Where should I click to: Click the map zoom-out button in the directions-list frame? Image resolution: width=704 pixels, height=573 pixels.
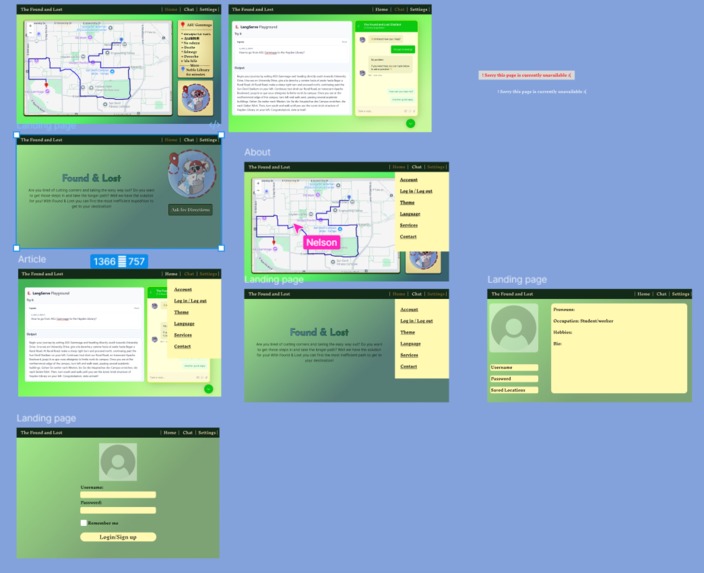30,33
